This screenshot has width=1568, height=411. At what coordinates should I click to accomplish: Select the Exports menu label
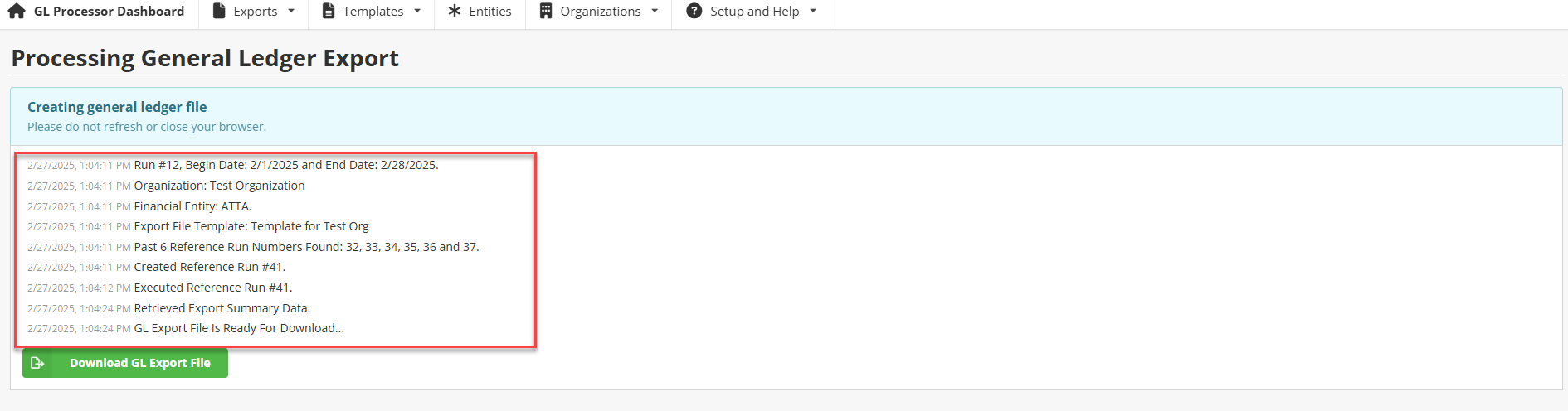click(x=256, y=12)
